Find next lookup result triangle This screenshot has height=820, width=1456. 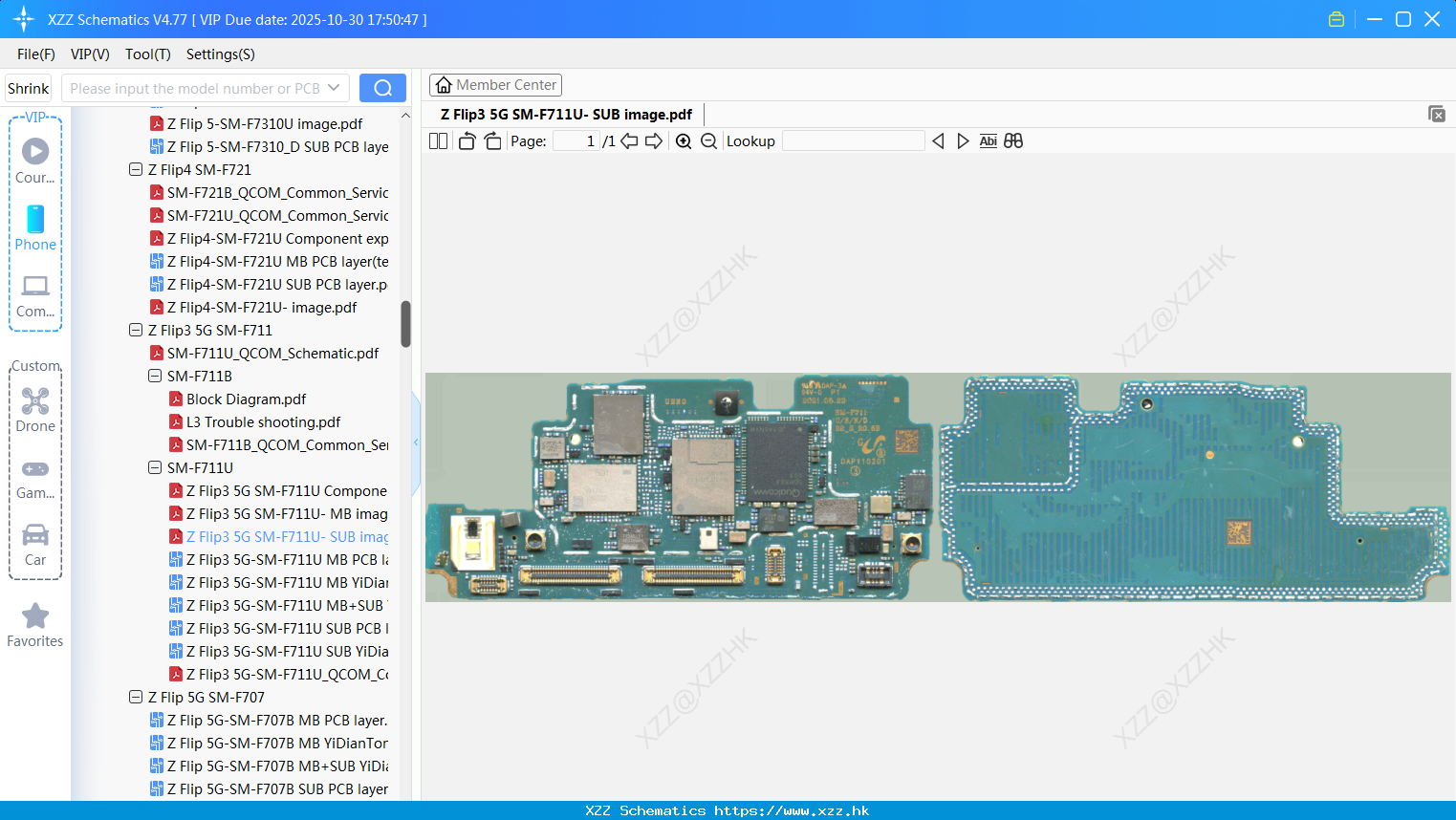[963, 140]
